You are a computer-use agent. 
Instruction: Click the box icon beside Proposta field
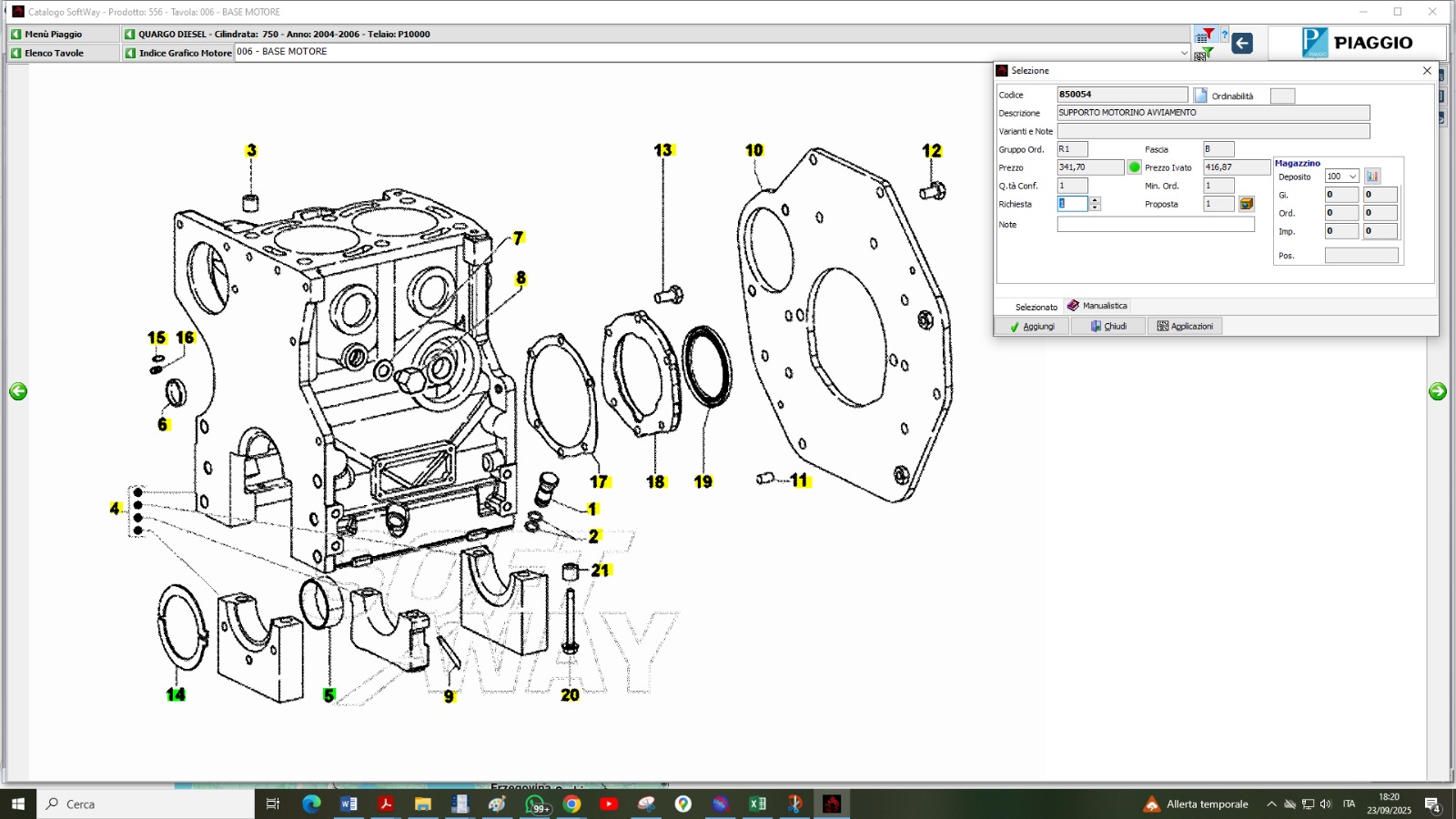click(1247, 204)
